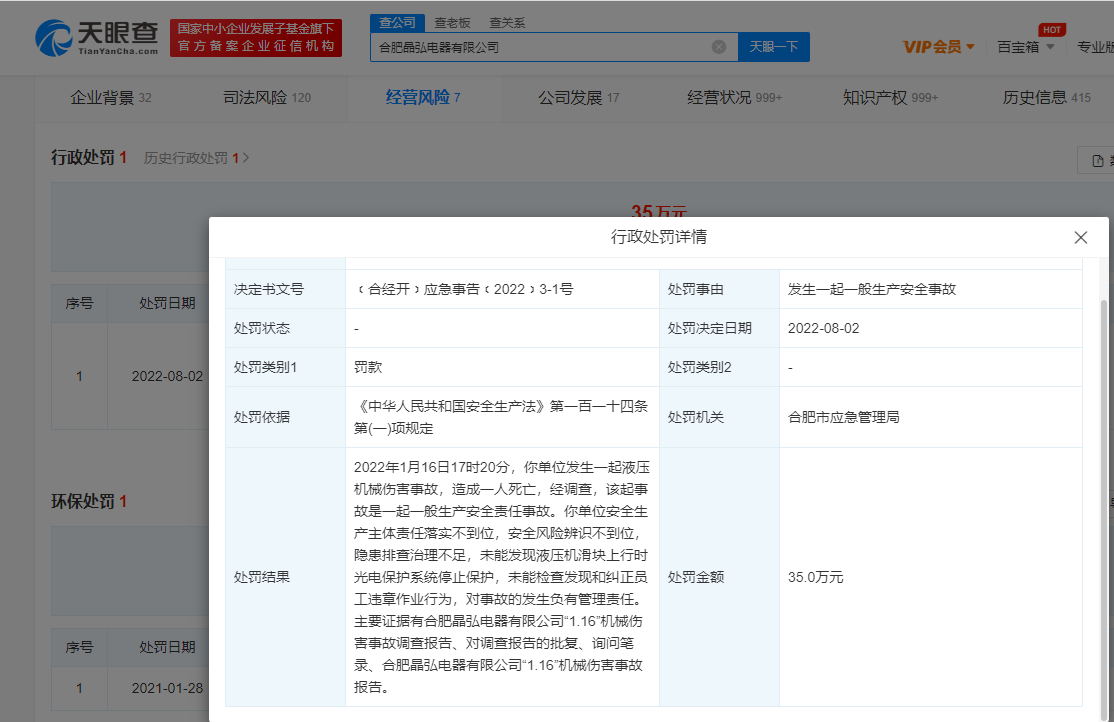This screenshot has width=1114, height=722.
Task: Click the TianYanCha logo
Action: pos(97,38)
